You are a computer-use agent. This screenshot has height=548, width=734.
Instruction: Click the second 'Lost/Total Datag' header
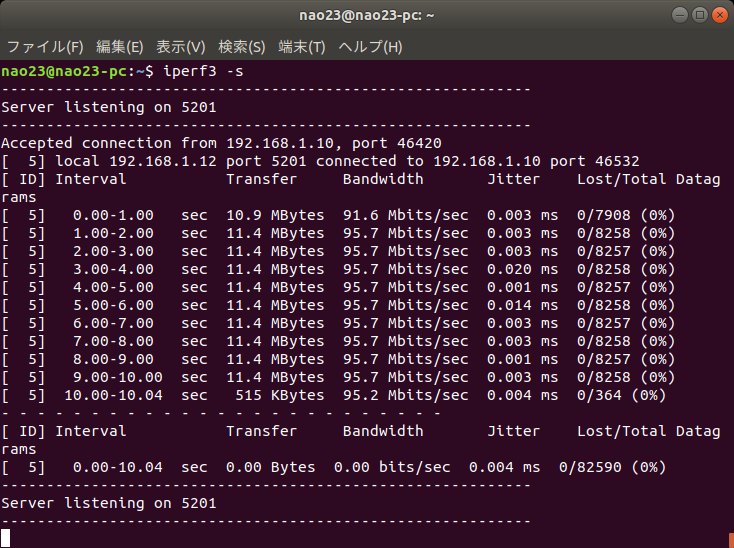pos(648,431)
